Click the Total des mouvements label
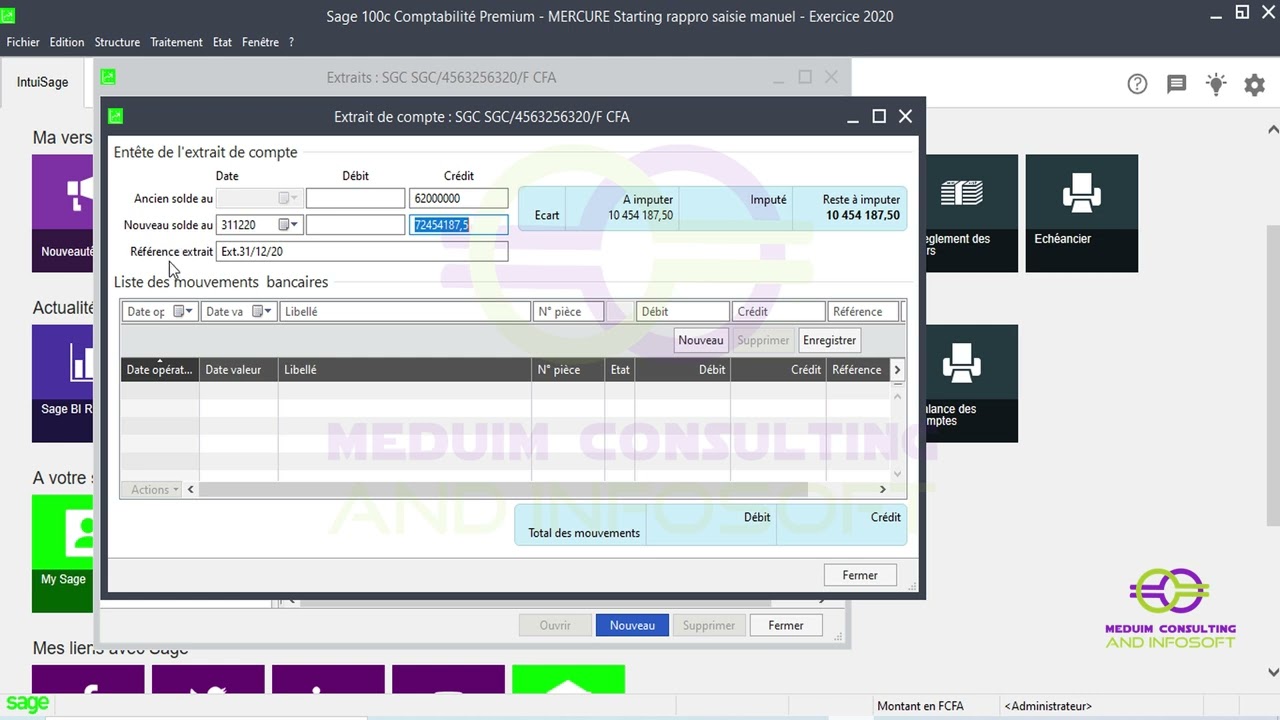 pos(584,533)
